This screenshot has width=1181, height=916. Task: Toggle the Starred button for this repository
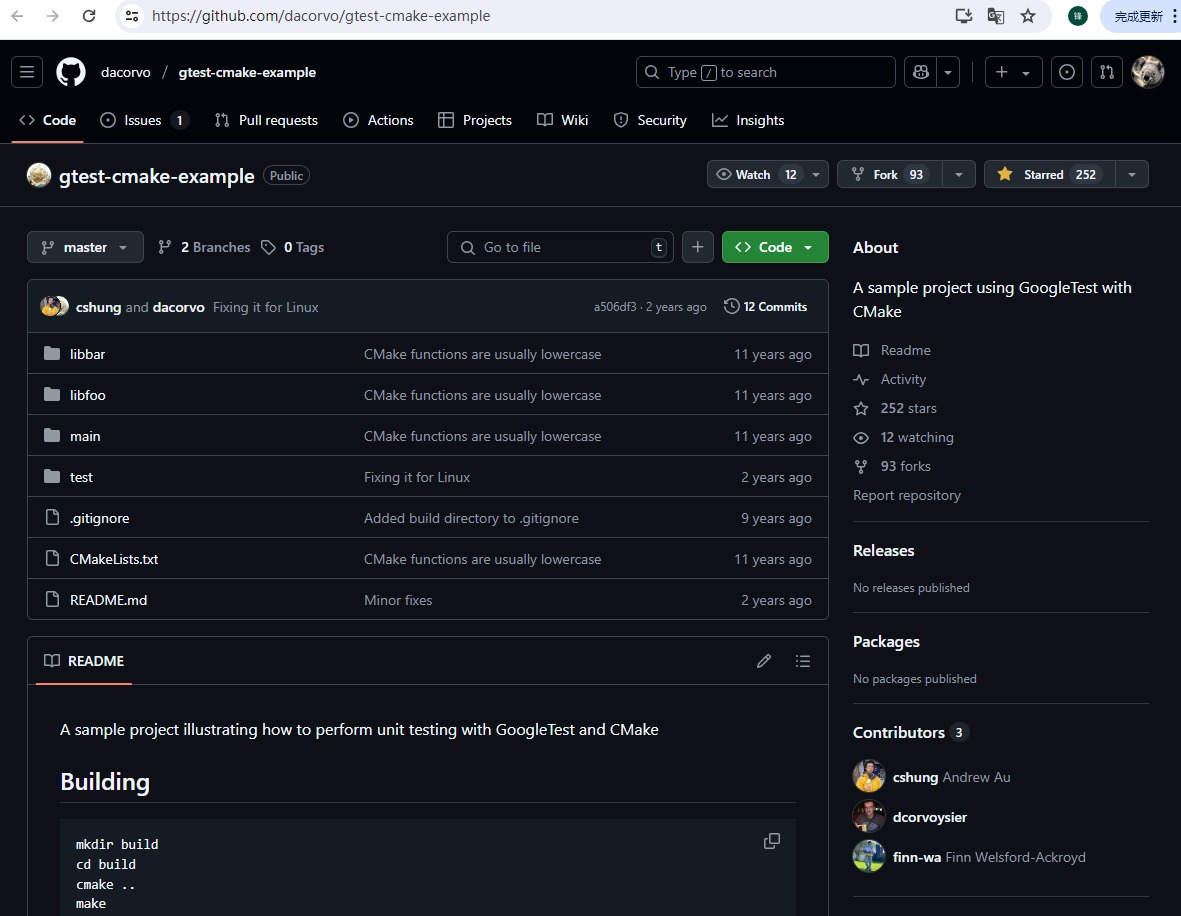[x=1050, y=174]
